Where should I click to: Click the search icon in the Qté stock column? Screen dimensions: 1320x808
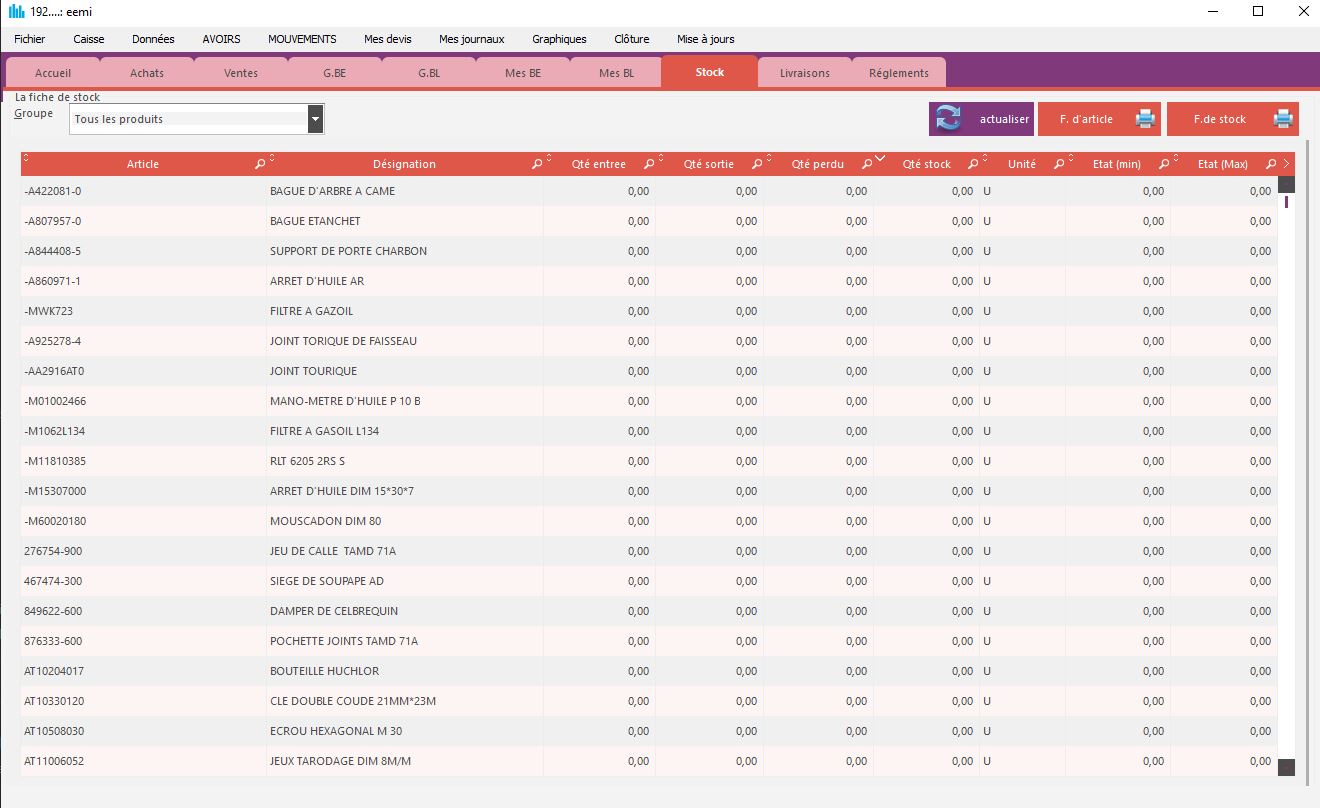pos(973,163)
